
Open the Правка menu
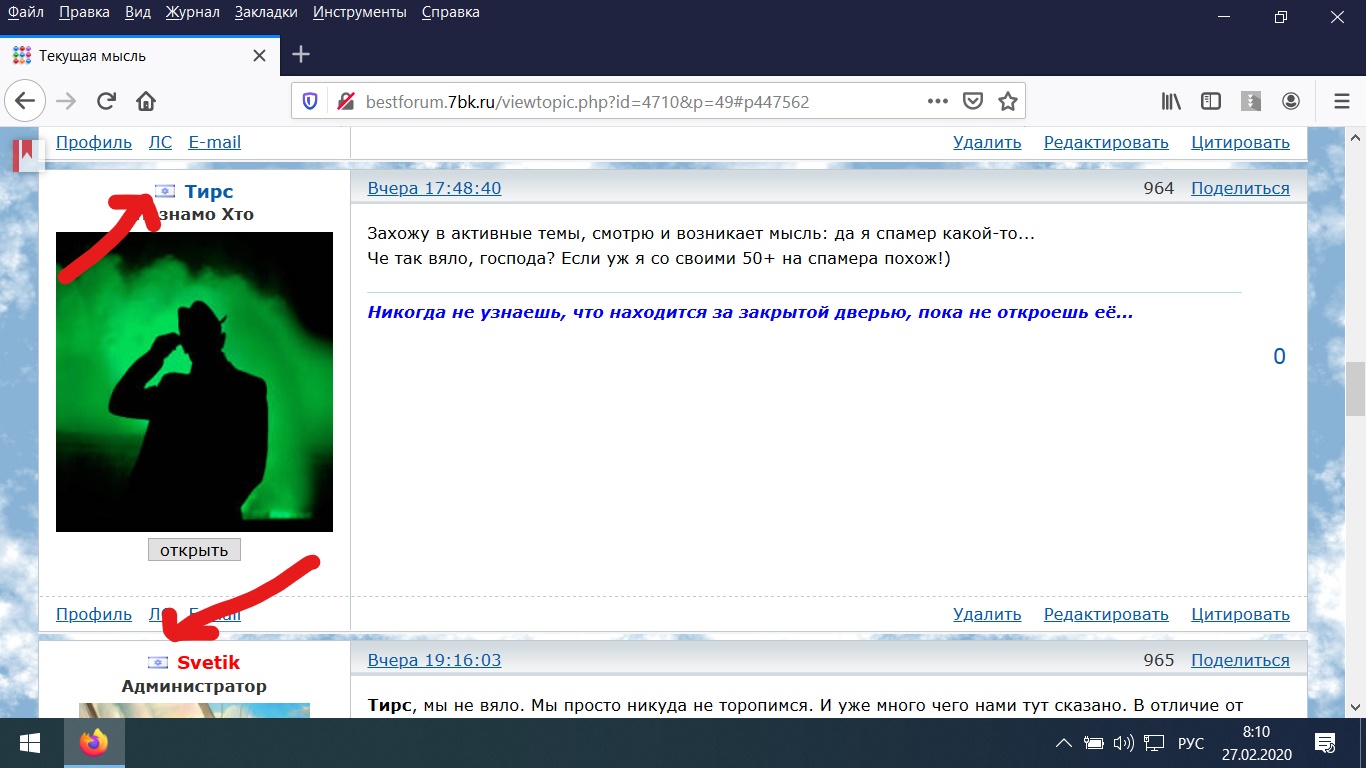(x=84, y=12)
